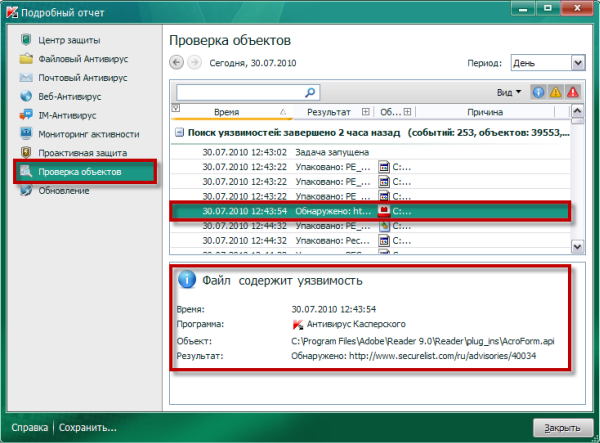Open the securelist.com advisories link
Screen dimensions: 600x443
point(442,356)
